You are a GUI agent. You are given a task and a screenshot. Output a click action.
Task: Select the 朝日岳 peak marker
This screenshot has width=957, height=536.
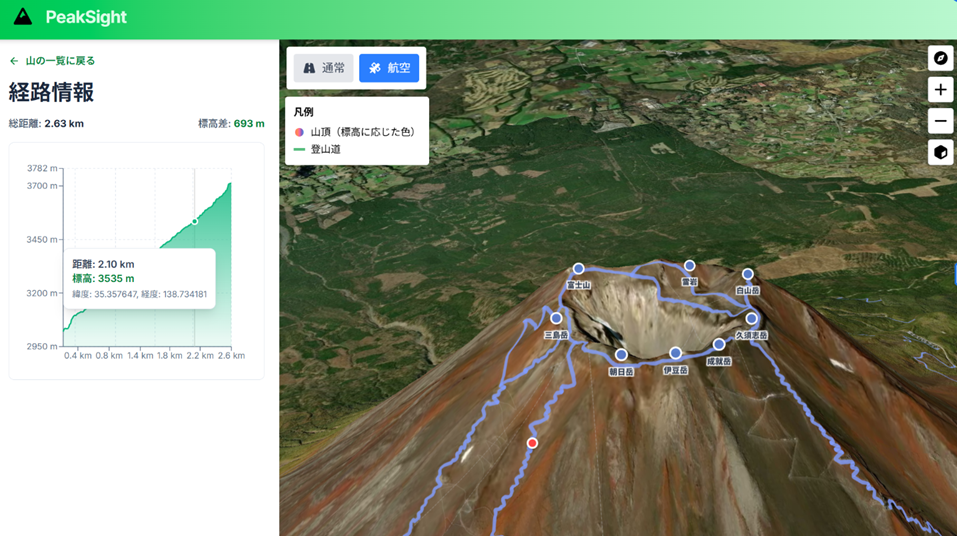click(621, 355)
